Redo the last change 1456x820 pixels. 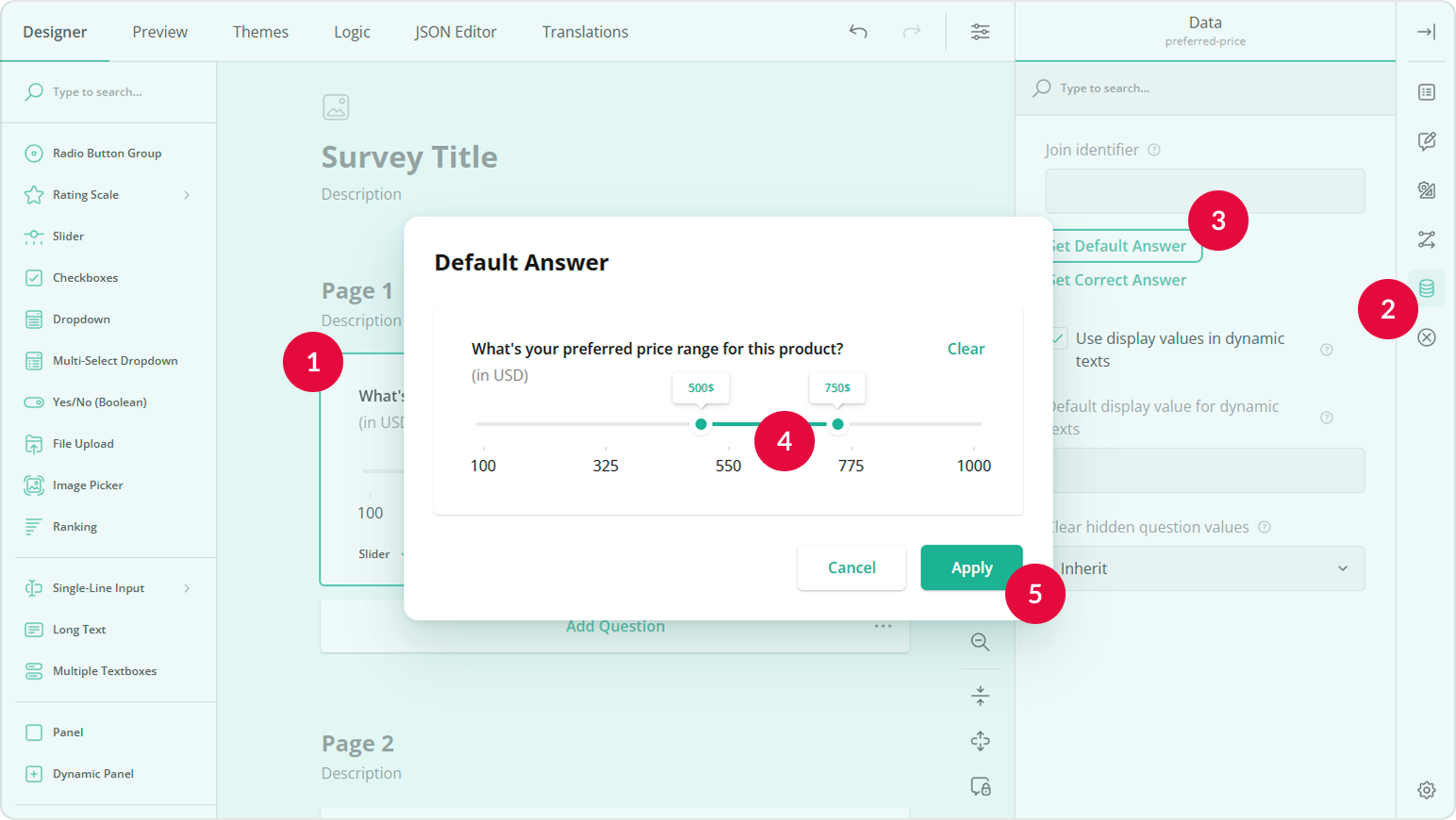[911, 31]
